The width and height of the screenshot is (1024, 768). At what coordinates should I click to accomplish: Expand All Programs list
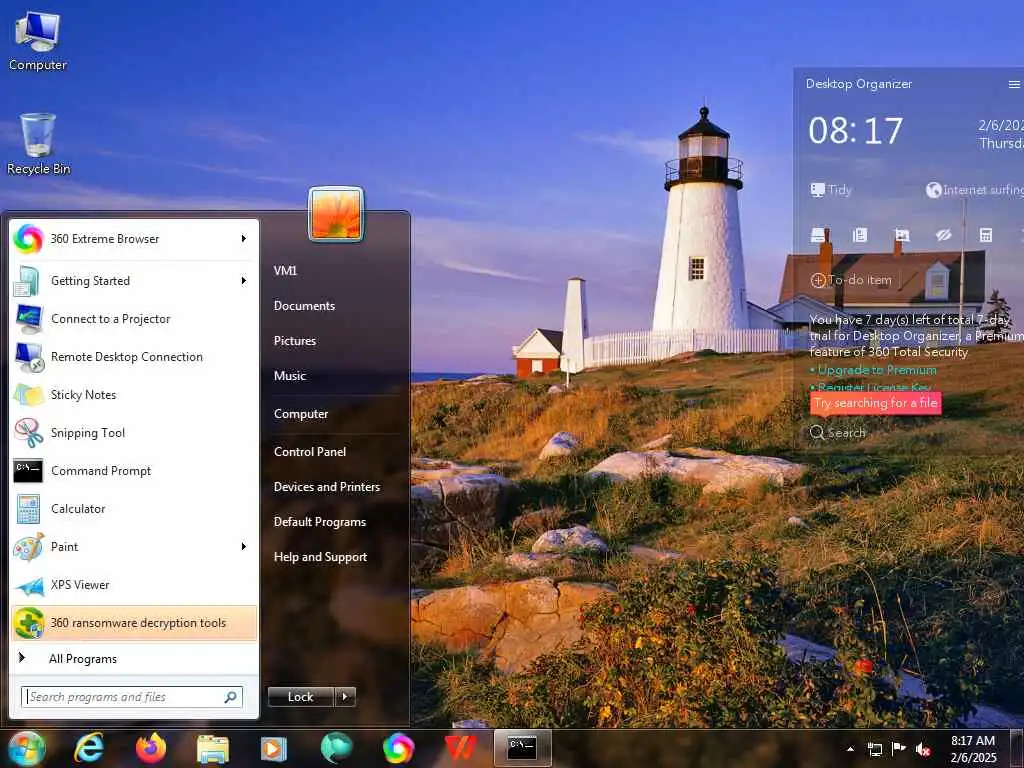(x=134, y=659)
